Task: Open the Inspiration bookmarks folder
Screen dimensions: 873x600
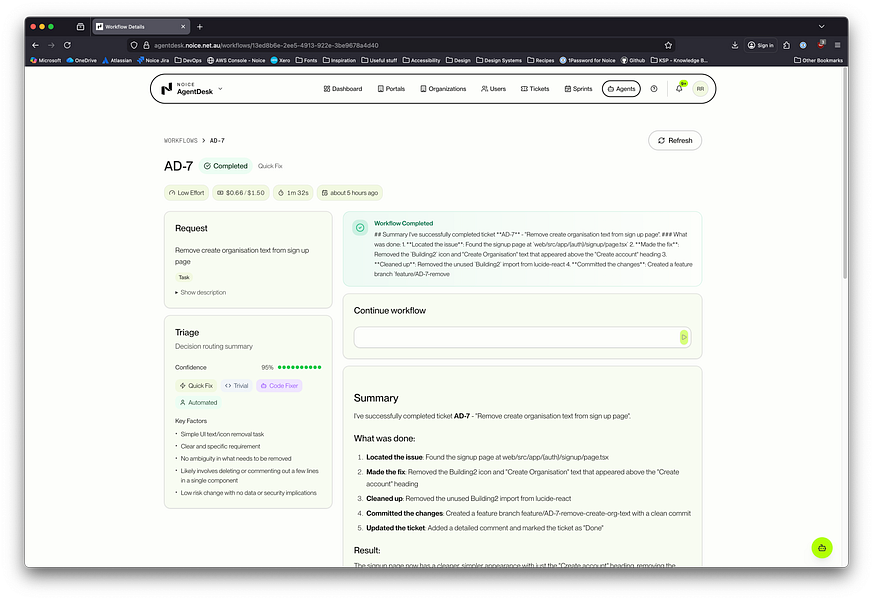Action: 339,60
